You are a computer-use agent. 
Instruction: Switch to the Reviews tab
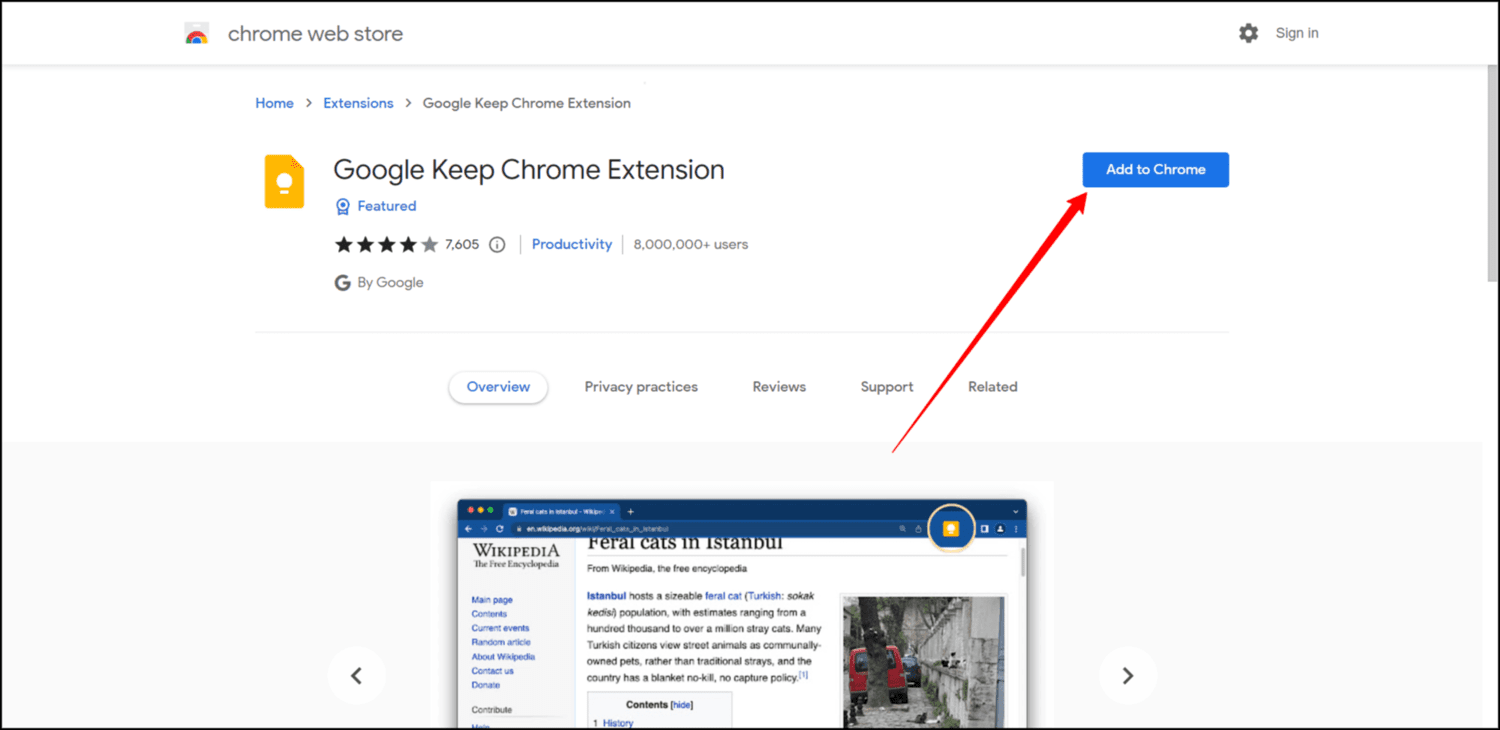tap(779, 386)
